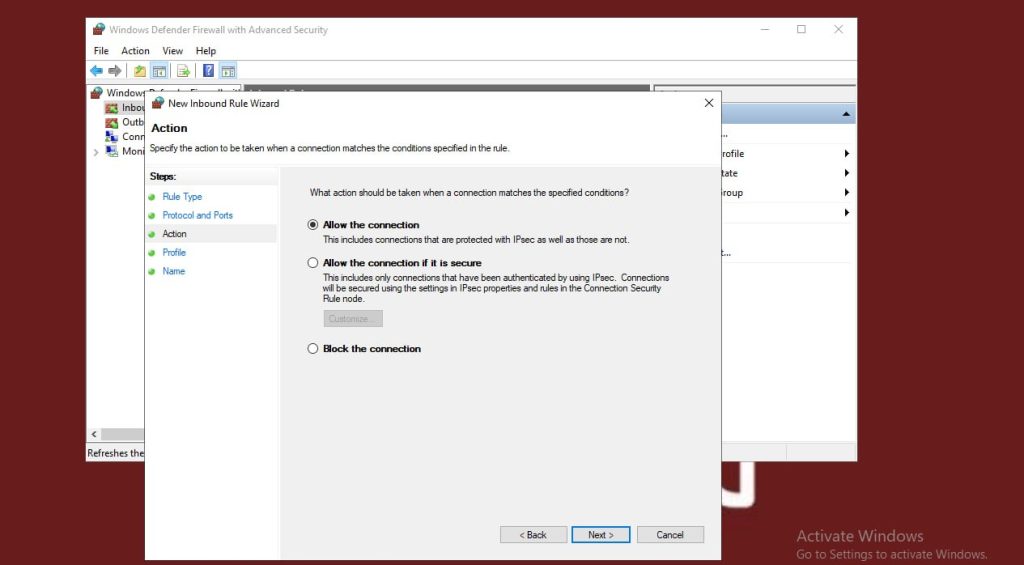Click the Next button in wizard
The width and height of the screenshot is (1024, 565).
click(x=600, y=535)
